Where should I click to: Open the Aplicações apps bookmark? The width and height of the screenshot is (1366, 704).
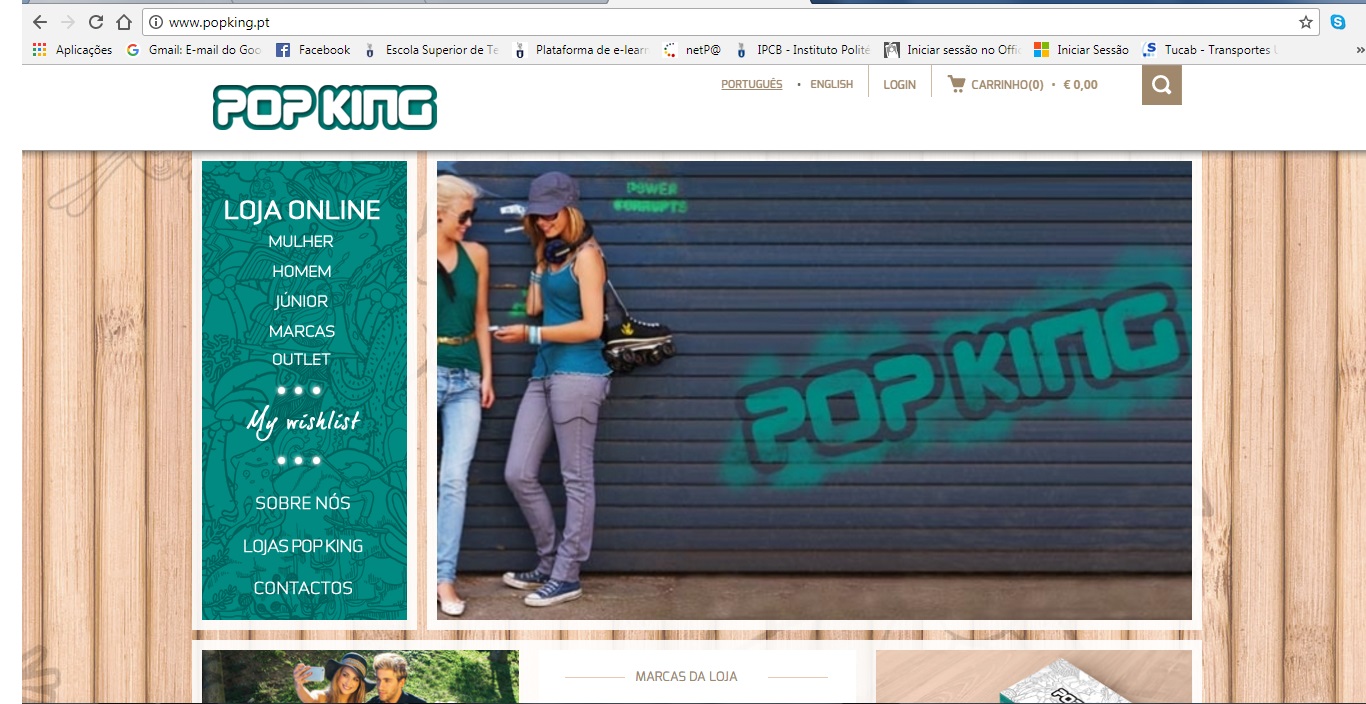tap(72, 50)
